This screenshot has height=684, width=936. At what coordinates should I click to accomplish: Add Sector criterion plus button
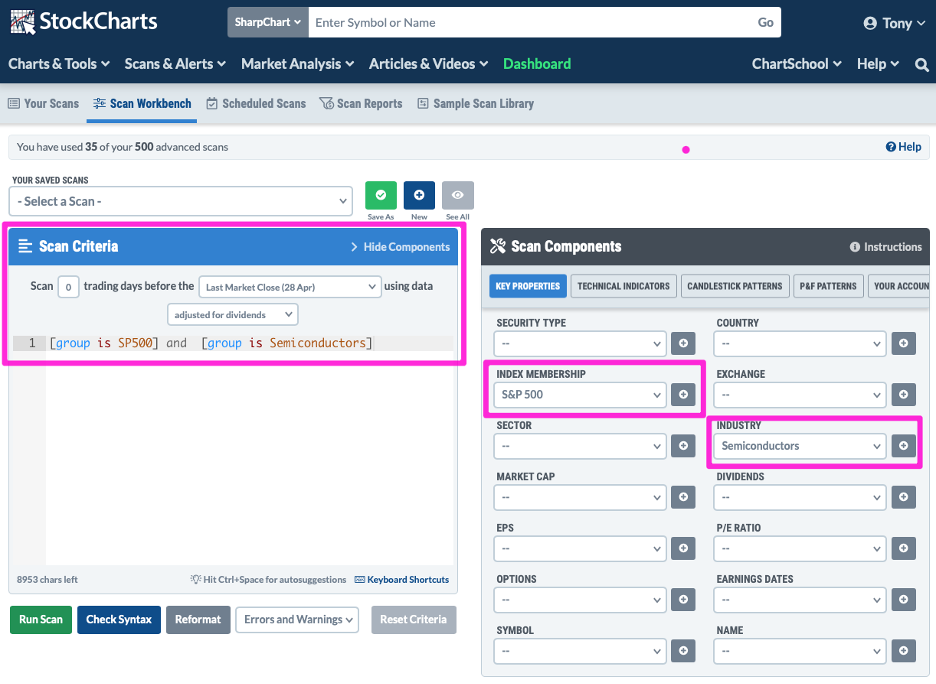(x=683, y=446)
